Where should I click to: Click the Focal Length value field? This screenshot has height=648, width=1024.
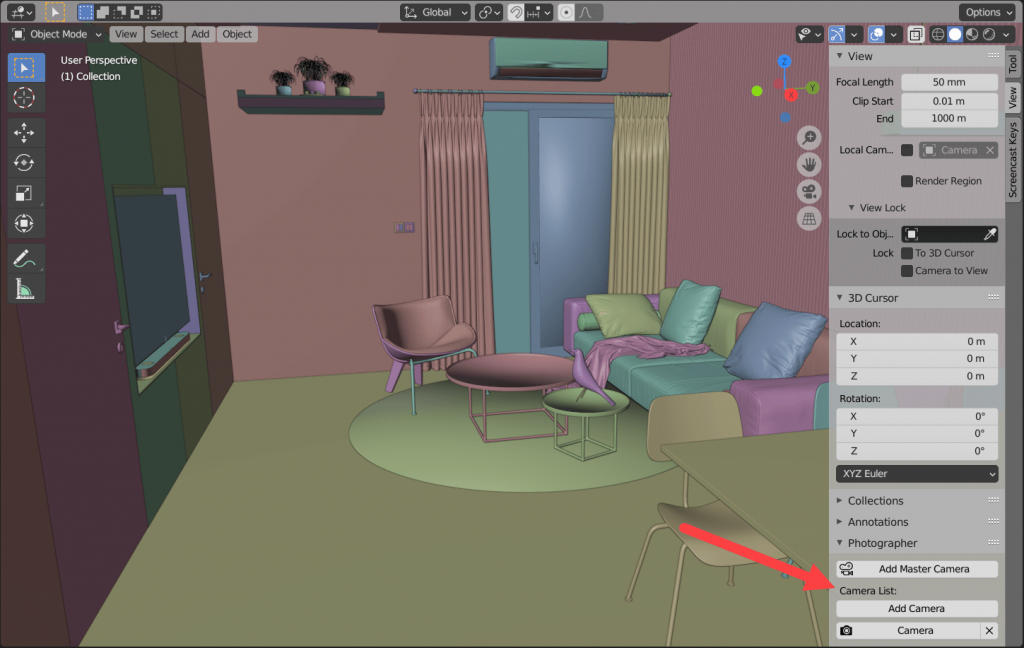click(948, 81)
